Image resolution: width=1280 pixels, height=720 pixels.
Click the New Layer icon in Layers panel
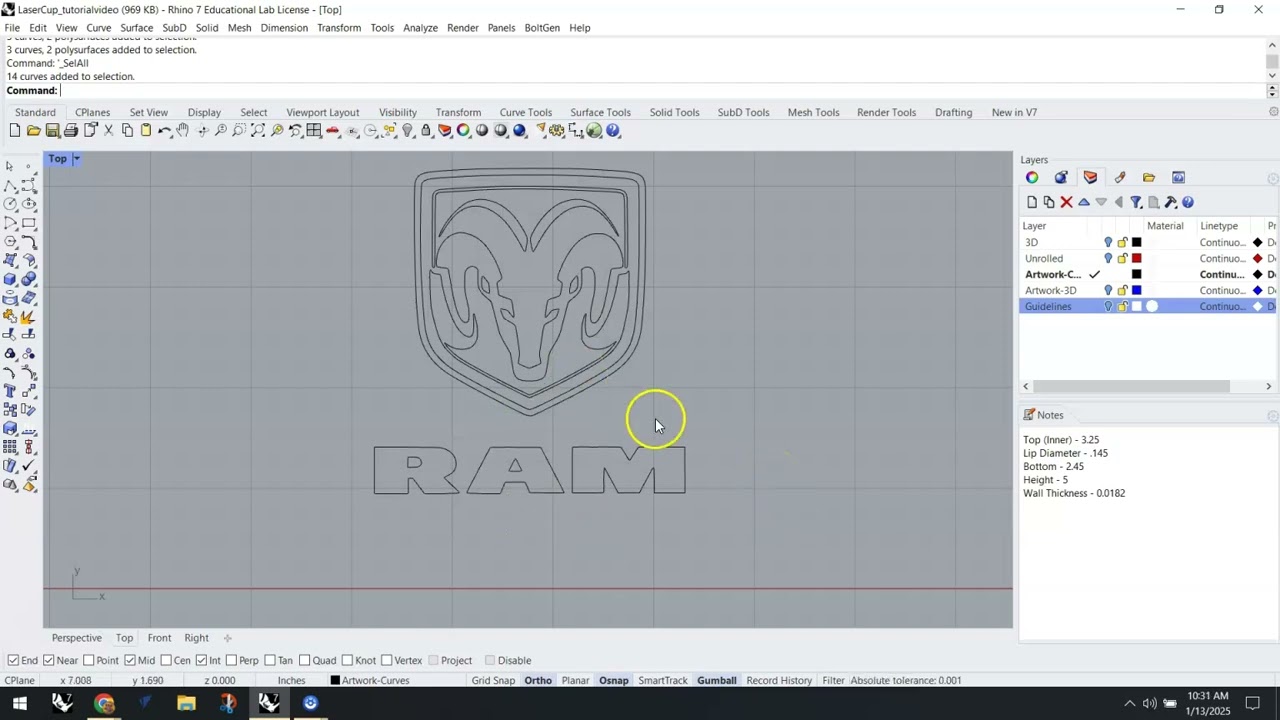[1032, 202]
